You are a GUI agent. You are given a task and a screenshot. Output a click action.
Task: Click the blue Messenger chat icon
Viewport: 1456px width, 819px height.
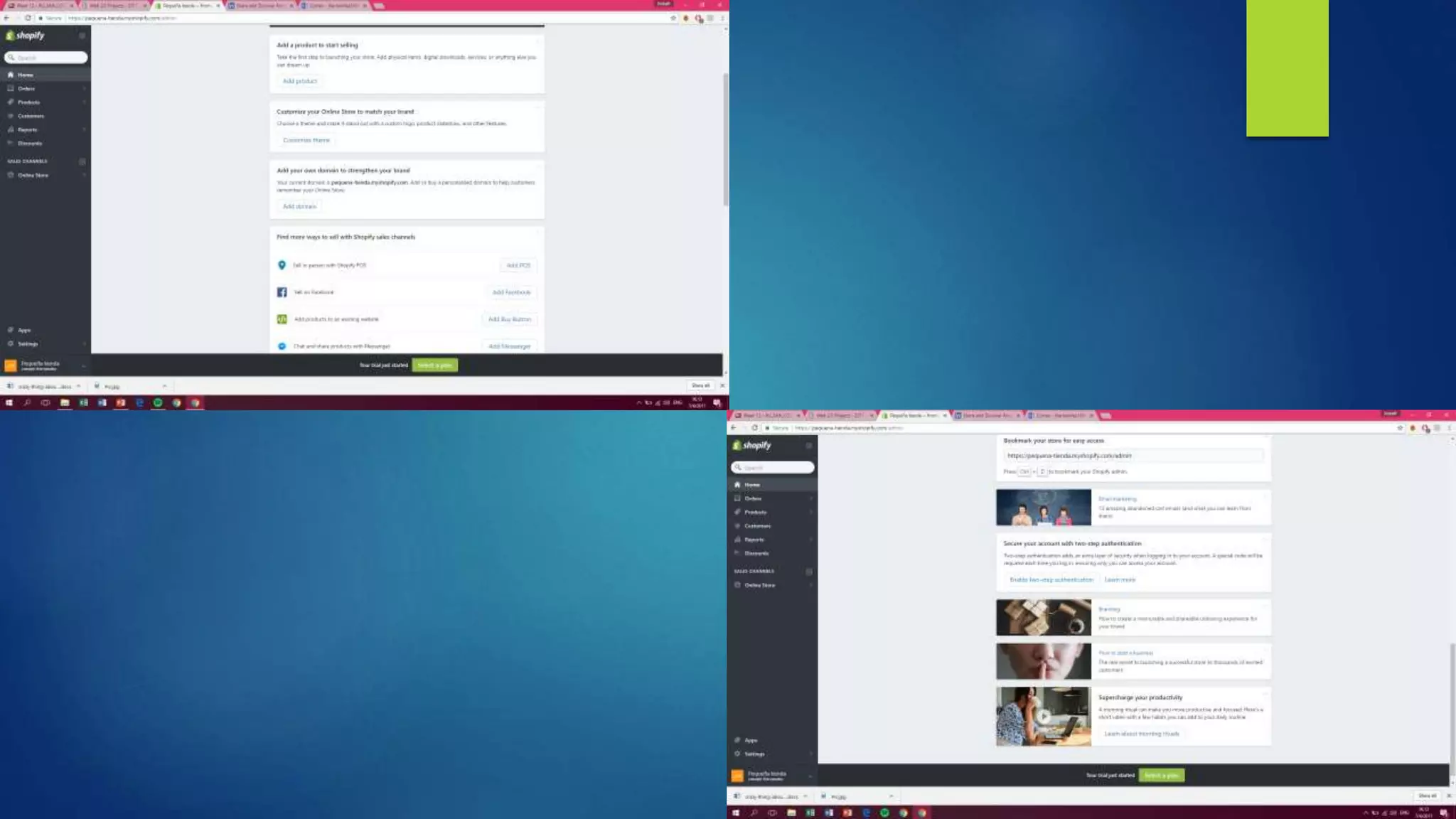click(x=282, y=346)
